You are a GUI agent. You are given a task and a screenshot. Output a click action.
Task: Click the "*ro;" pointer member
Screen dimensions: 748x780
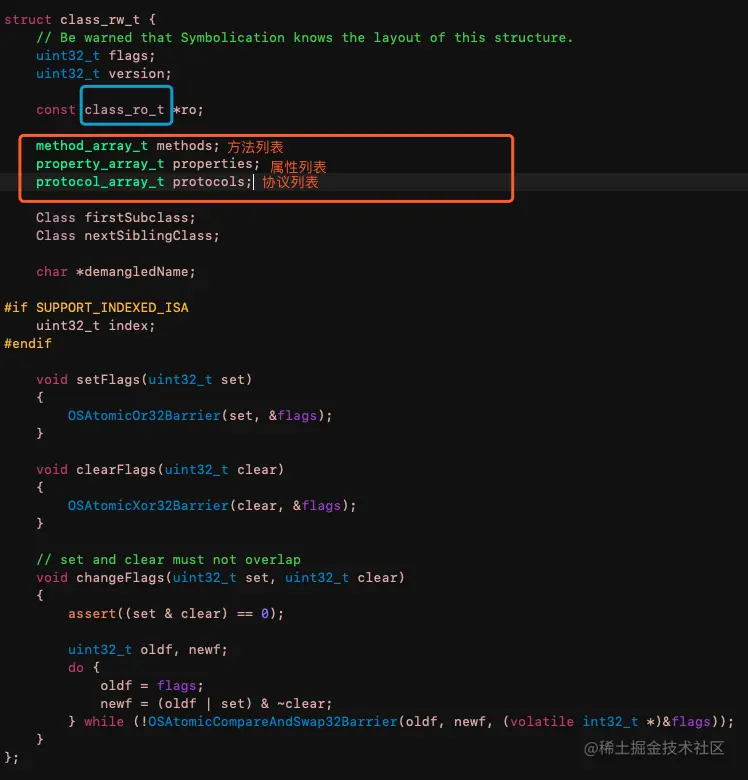point(188,109)
